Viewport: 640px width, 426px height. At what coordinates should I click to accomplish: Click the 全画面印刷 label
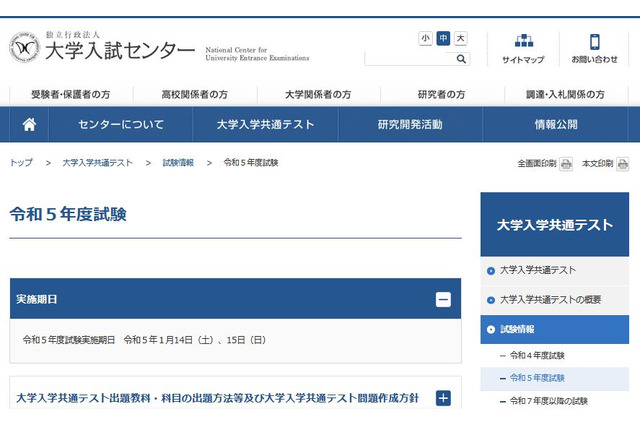click(x=537, y=164)
